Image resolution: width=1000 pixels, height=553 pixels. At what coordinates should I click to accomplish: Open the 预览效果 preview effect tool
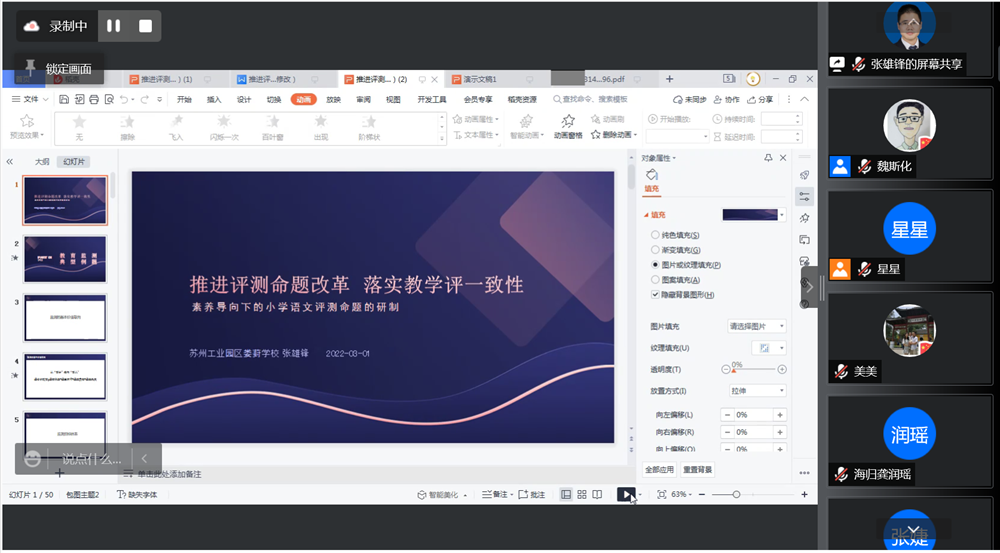click(x=27, y=128)
